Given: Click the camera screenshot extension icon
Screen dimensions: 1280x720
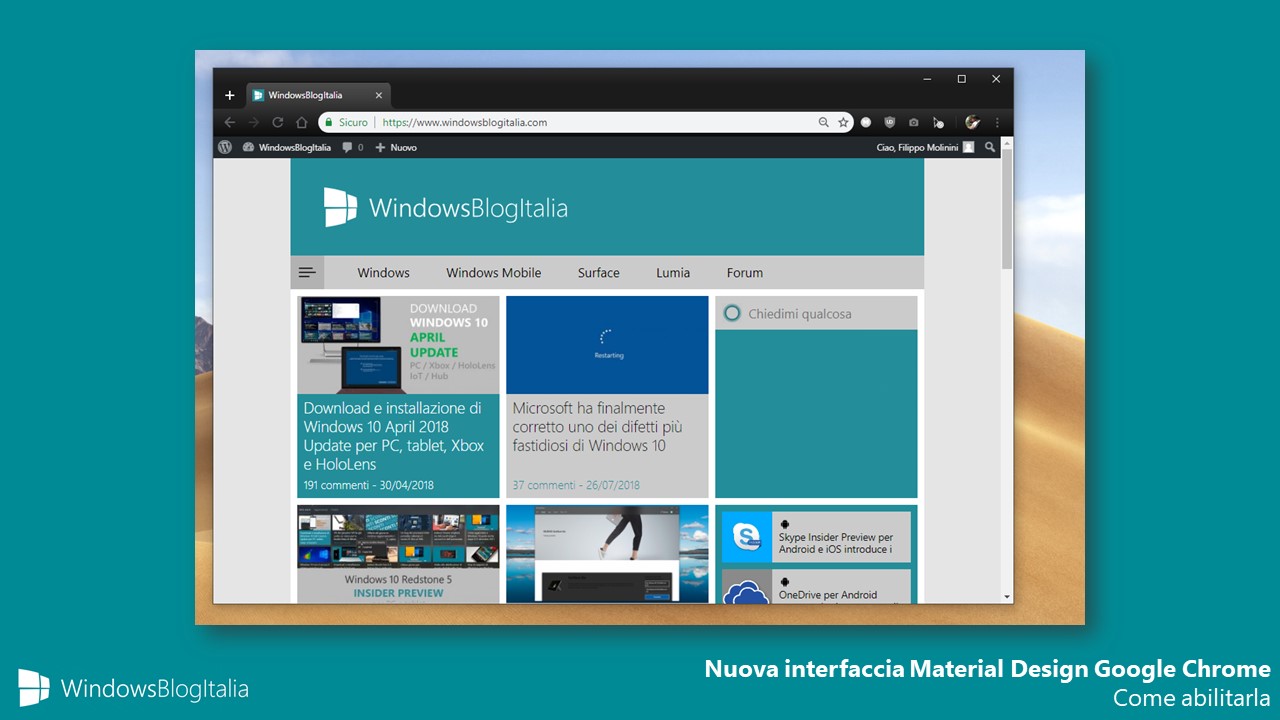Looking at the screenshot, I should click(x=913, y=123).
